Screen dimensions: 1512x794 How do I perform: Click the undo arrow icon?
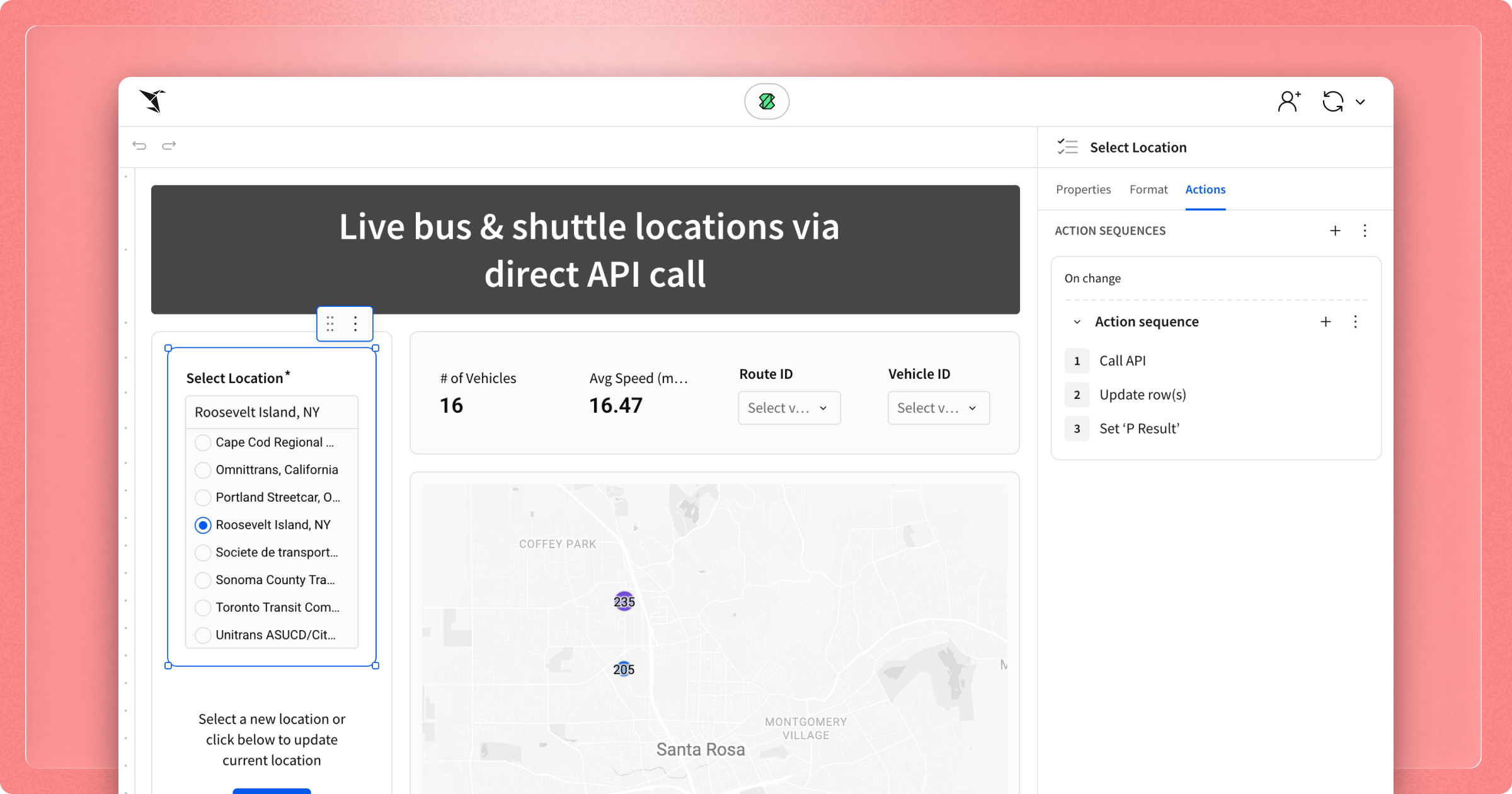(139, 146)
